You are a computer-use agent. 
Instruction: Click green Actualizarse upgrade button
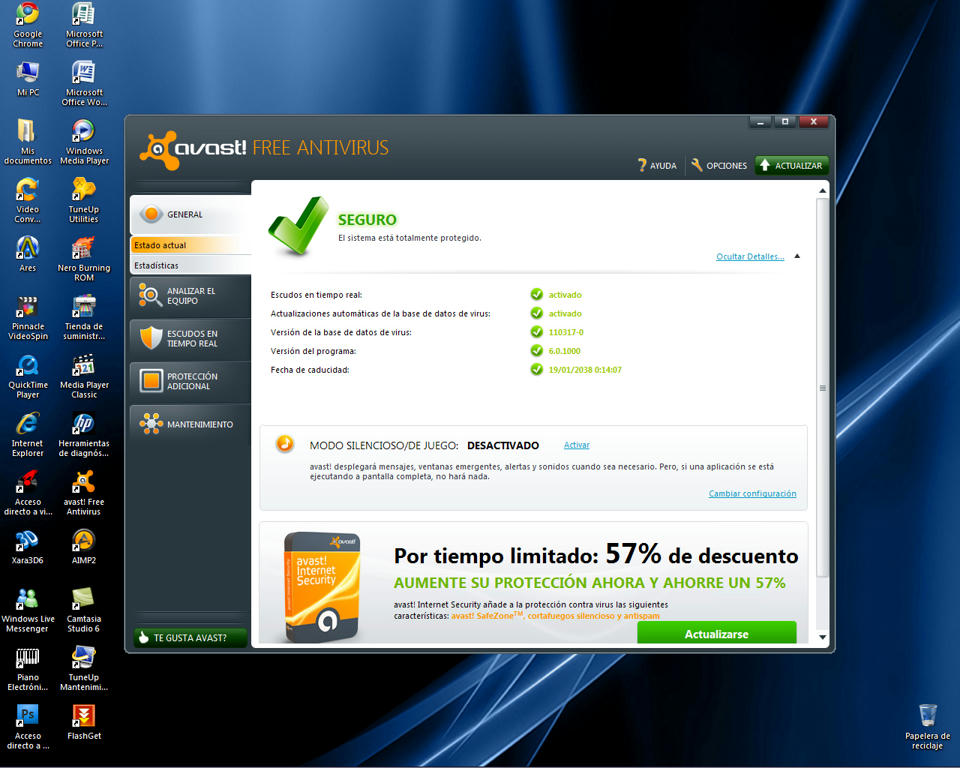(716, 633)
